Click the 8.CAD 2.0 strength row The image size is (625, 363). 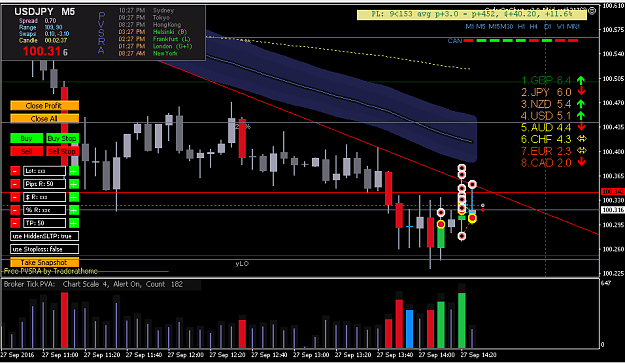pos(553,163)
